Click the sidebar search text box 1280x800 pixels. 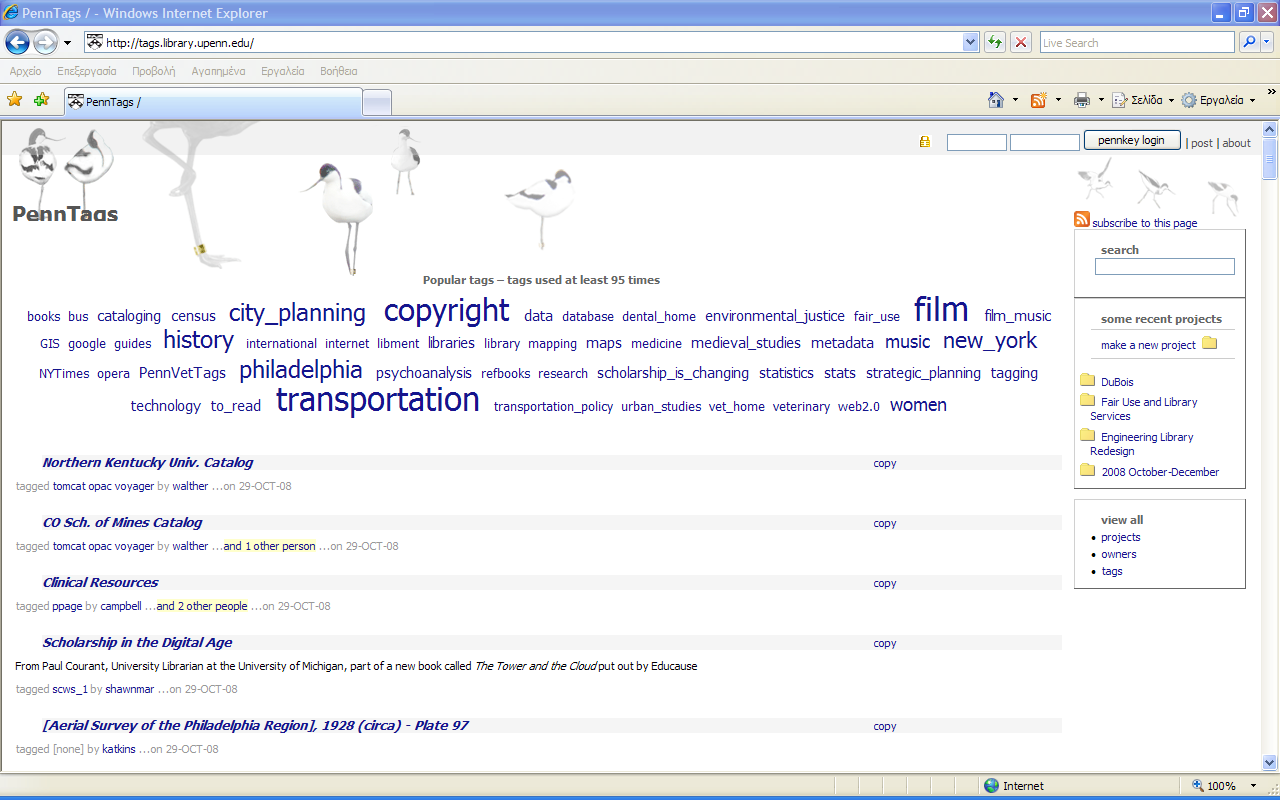[x=1165, y=267]
